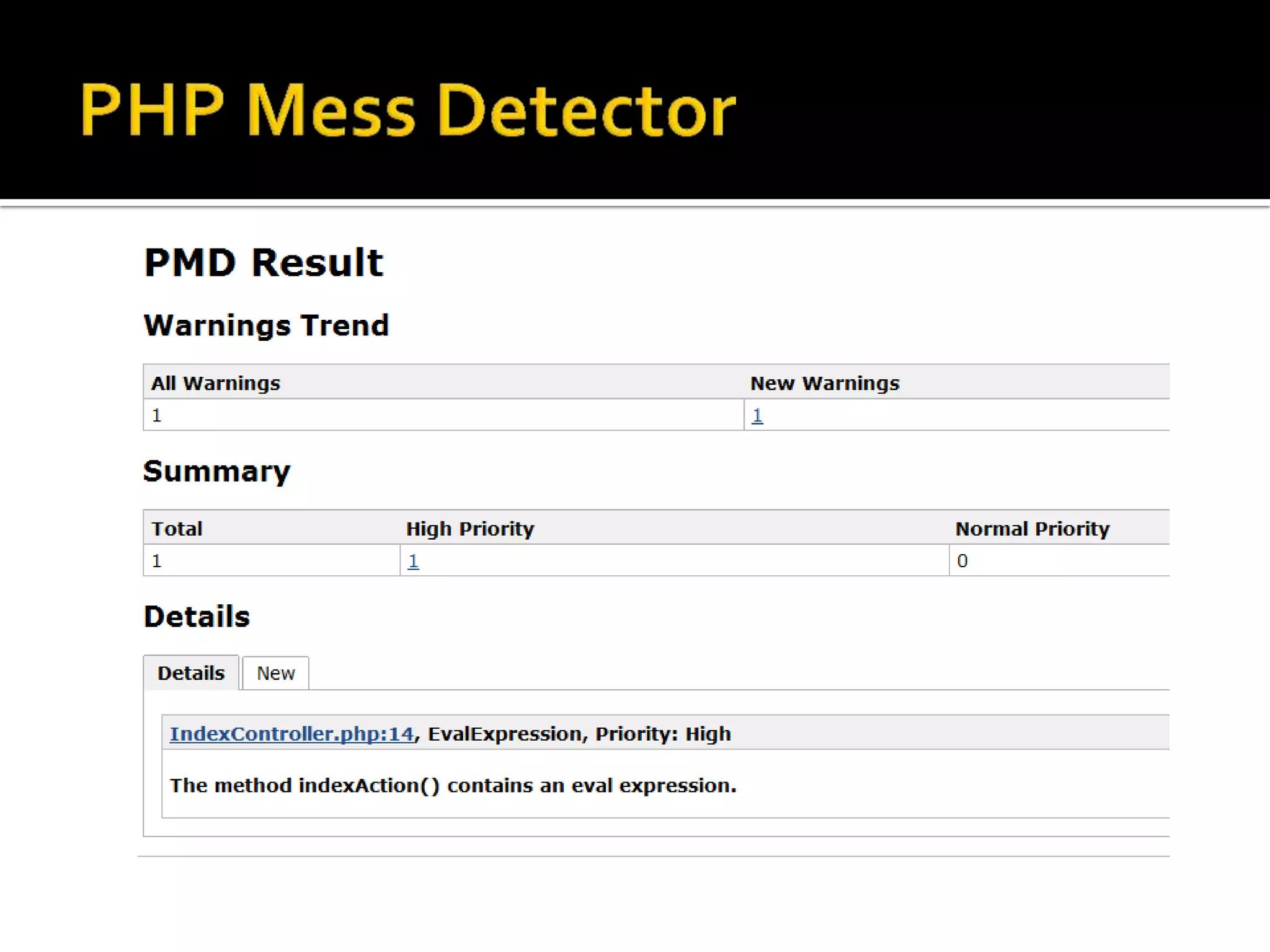
Task: Select the Details tab
Action: 191,673
